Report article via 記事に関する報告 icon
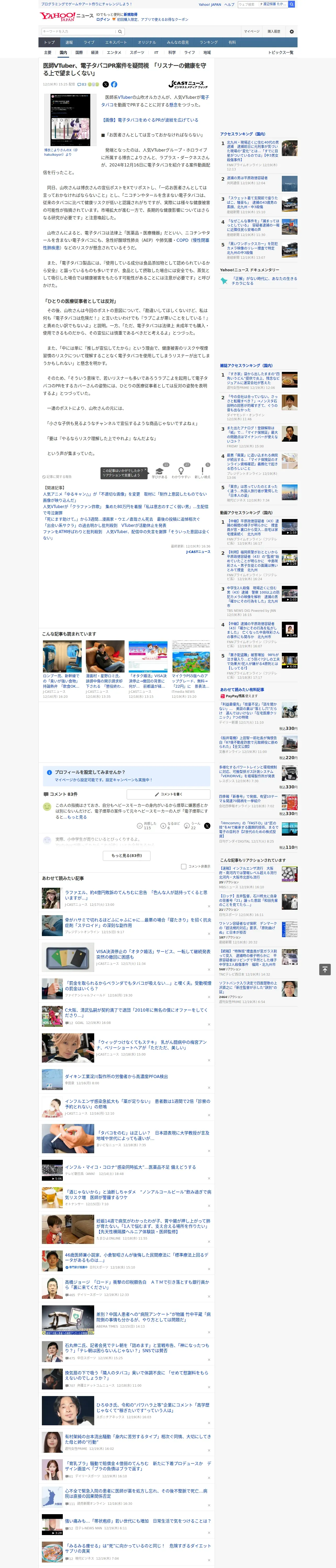This screenshot has width=336, height=1568. pos(57,477)
